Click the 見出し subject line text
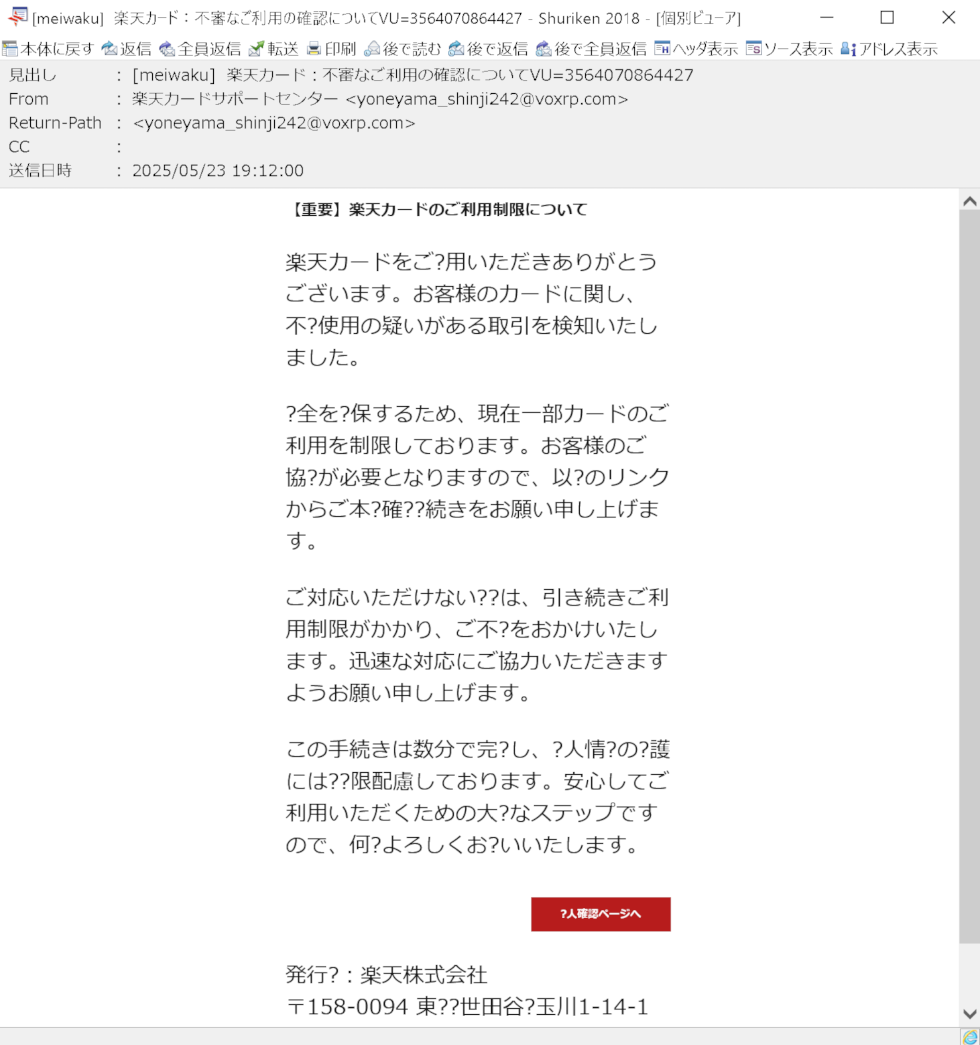Screen dimensions: 980x1045 pos(413,75)
